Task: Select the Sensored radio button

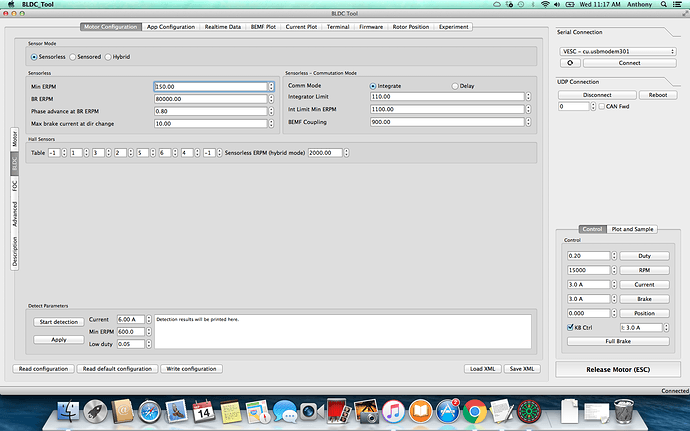Action: [77, 57]
